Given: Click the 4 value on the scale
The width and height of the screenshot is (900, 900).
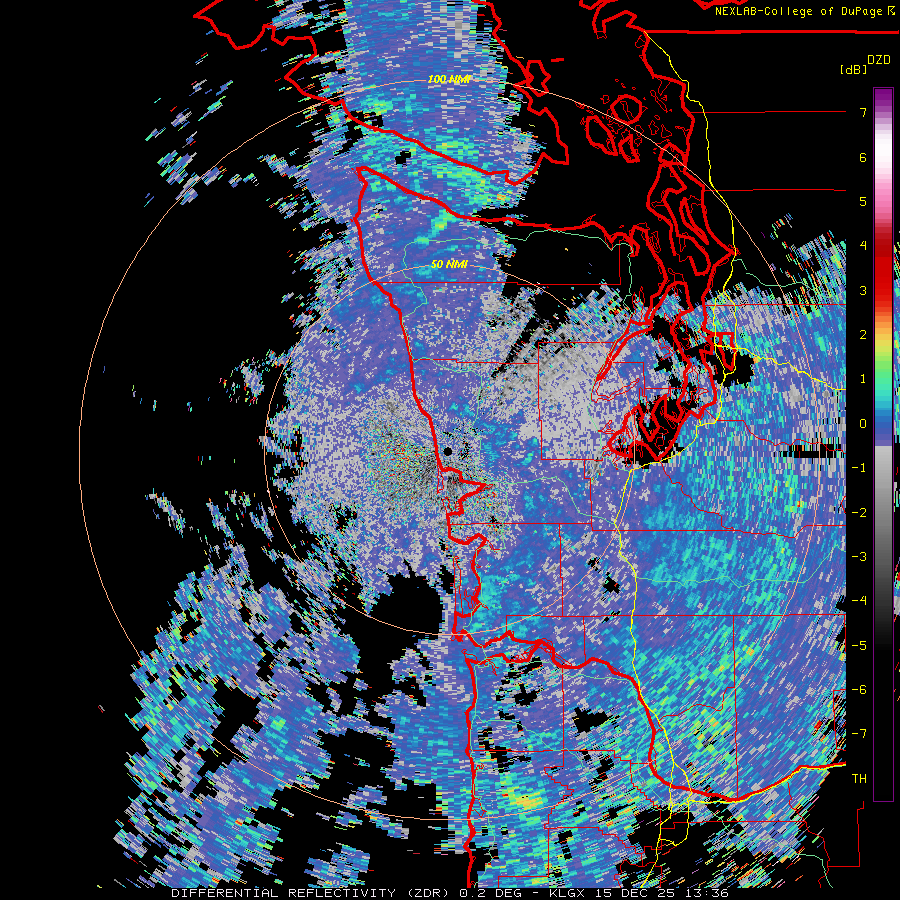Looking at the screenshot, I should [x=863, y=246].
